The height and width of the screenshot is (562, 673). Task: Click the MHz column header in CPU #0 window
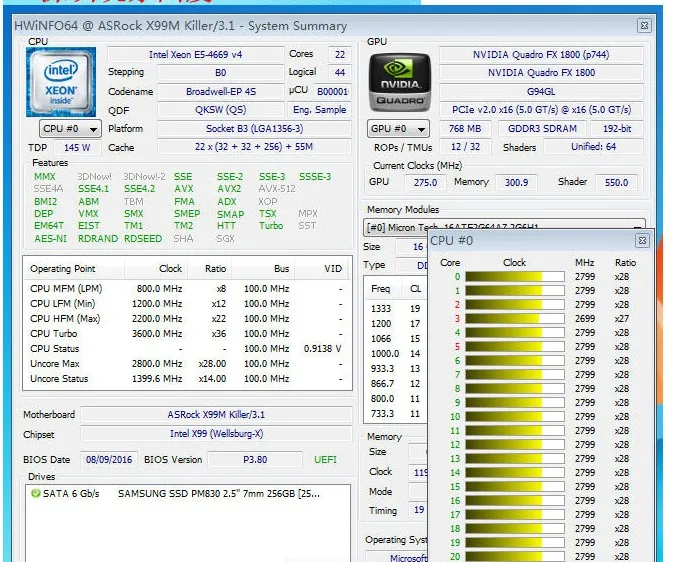585,263
